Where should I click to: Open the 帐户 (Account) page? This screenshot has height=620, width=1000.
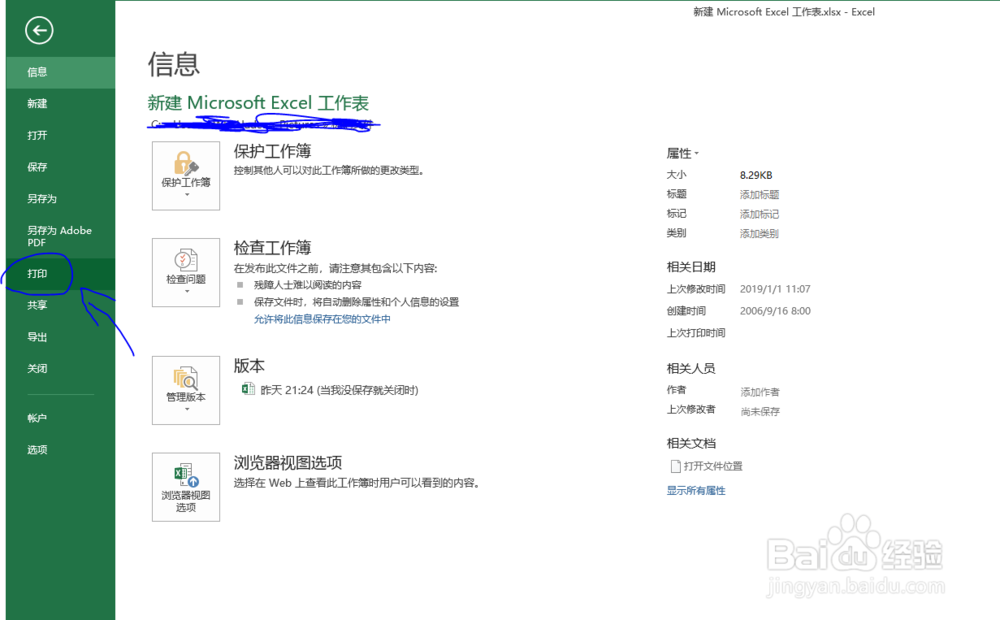(x=61, y=418)
